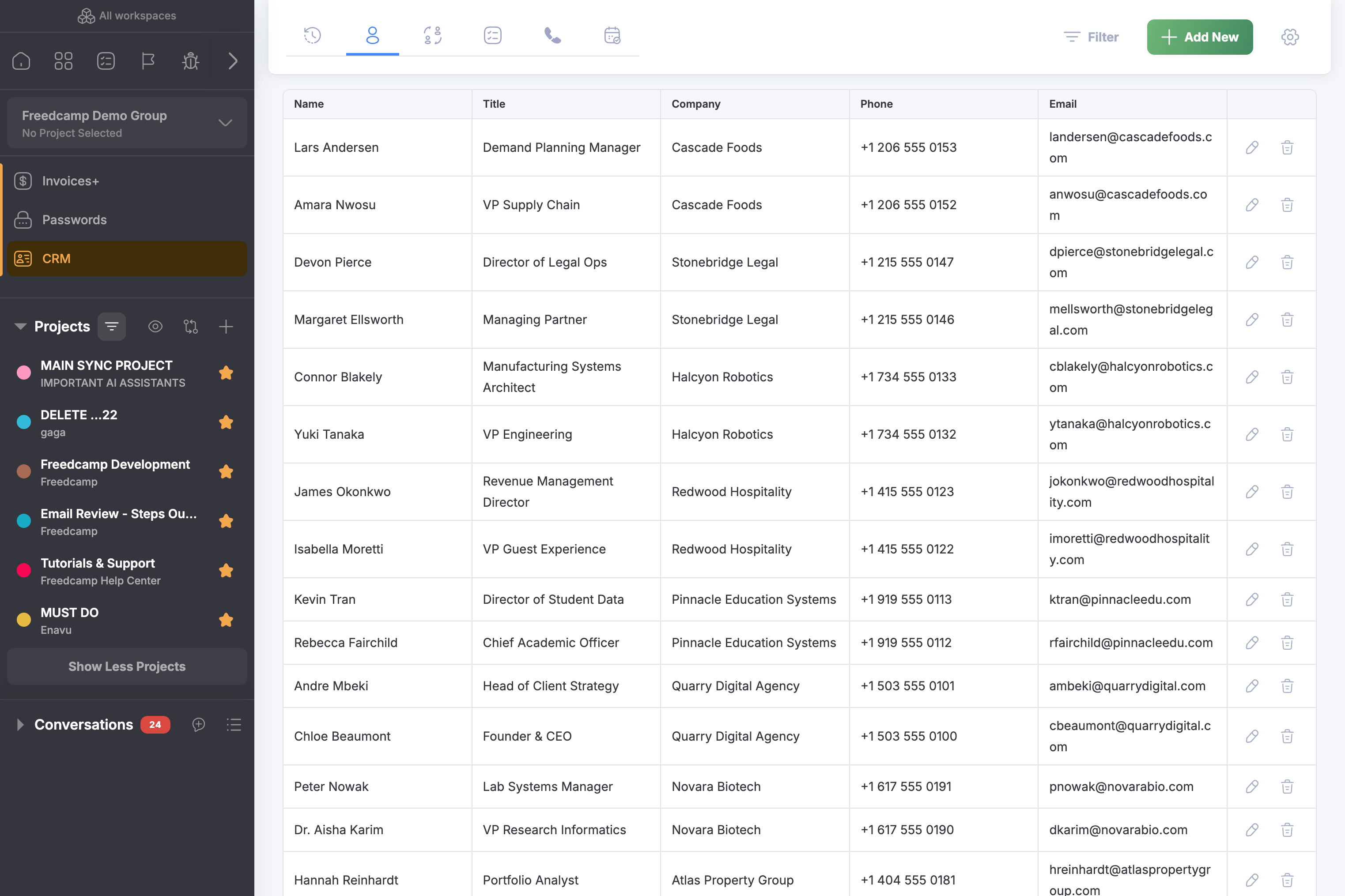Switch to the Leads tab
This screenshot has width=1345, height=896.
[x=433, y=35]
